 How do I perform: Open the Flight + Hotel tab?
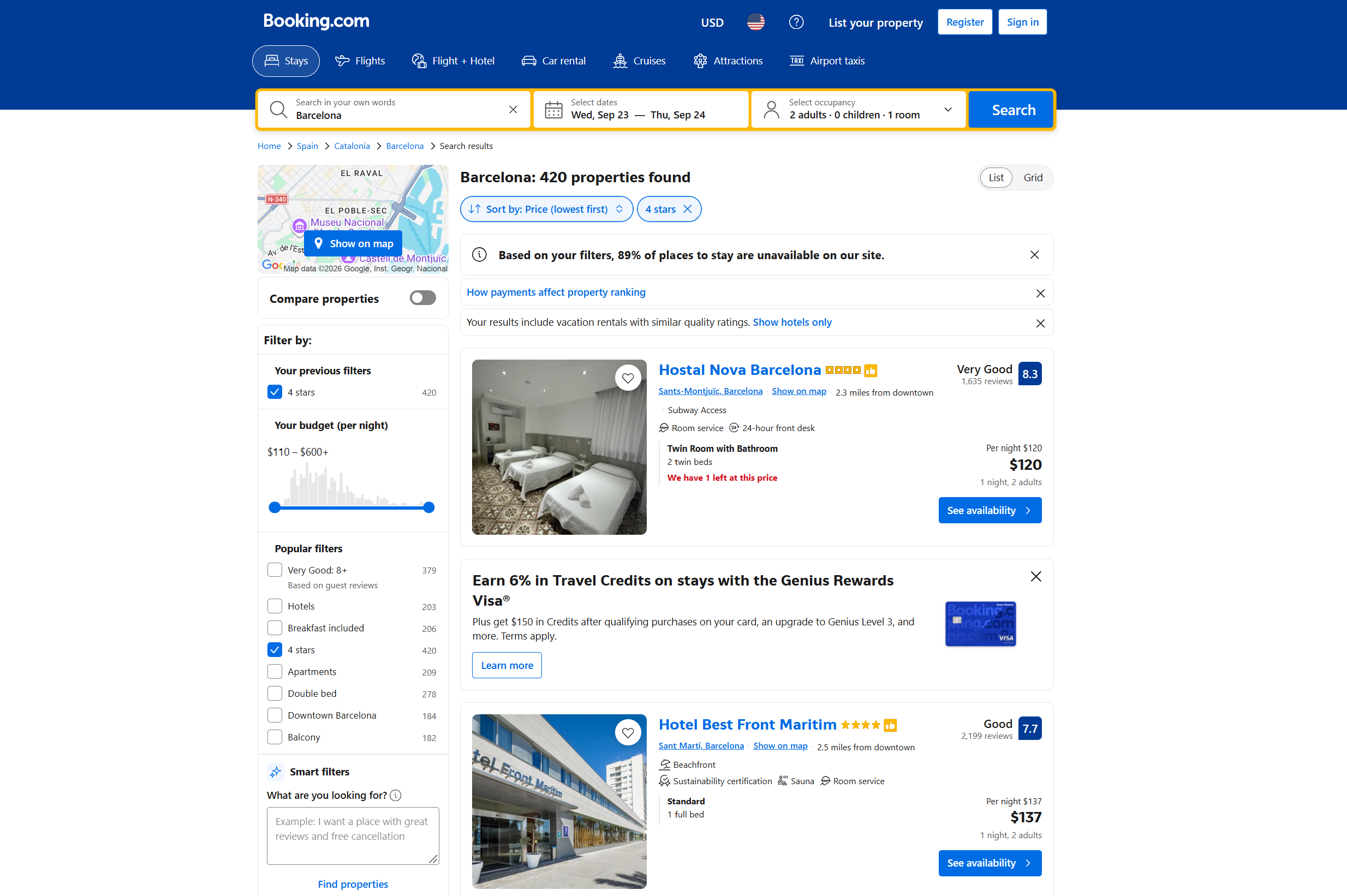(453, 61)
